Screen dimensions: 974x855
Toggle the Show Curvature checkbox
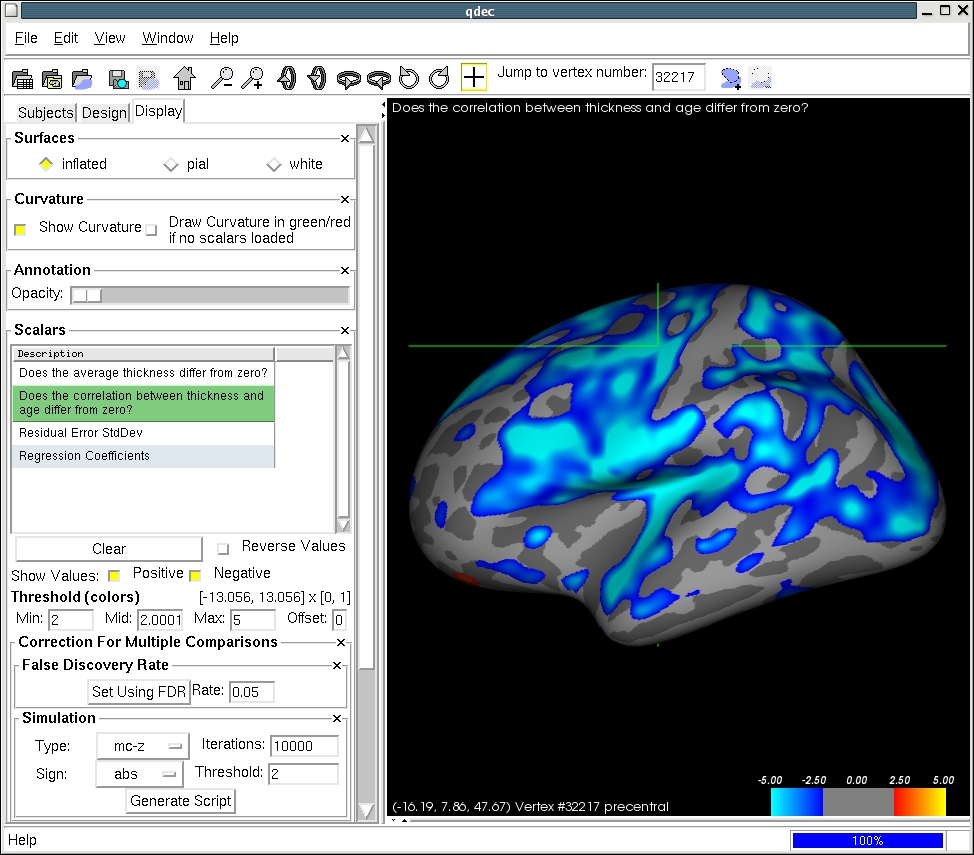pos(20,229)
